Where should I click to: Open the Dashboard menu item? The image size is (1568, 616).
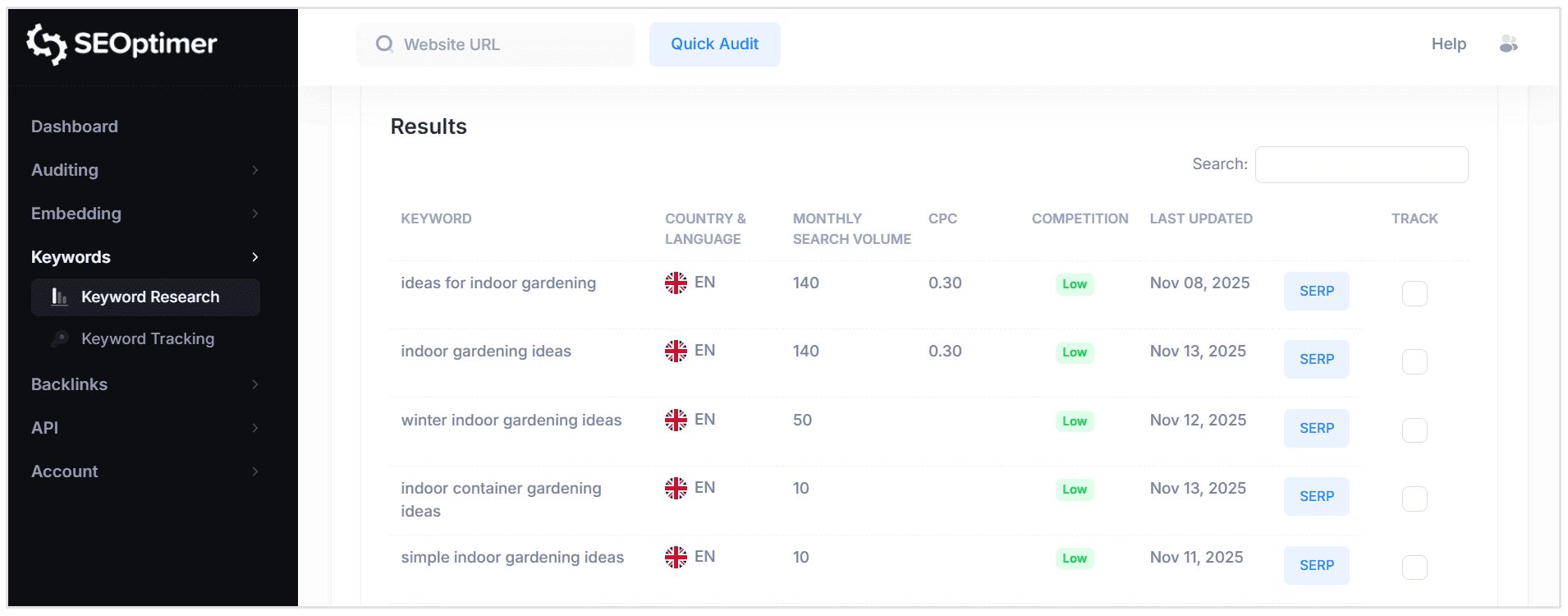pyautogui.click(x=74, y=126)
